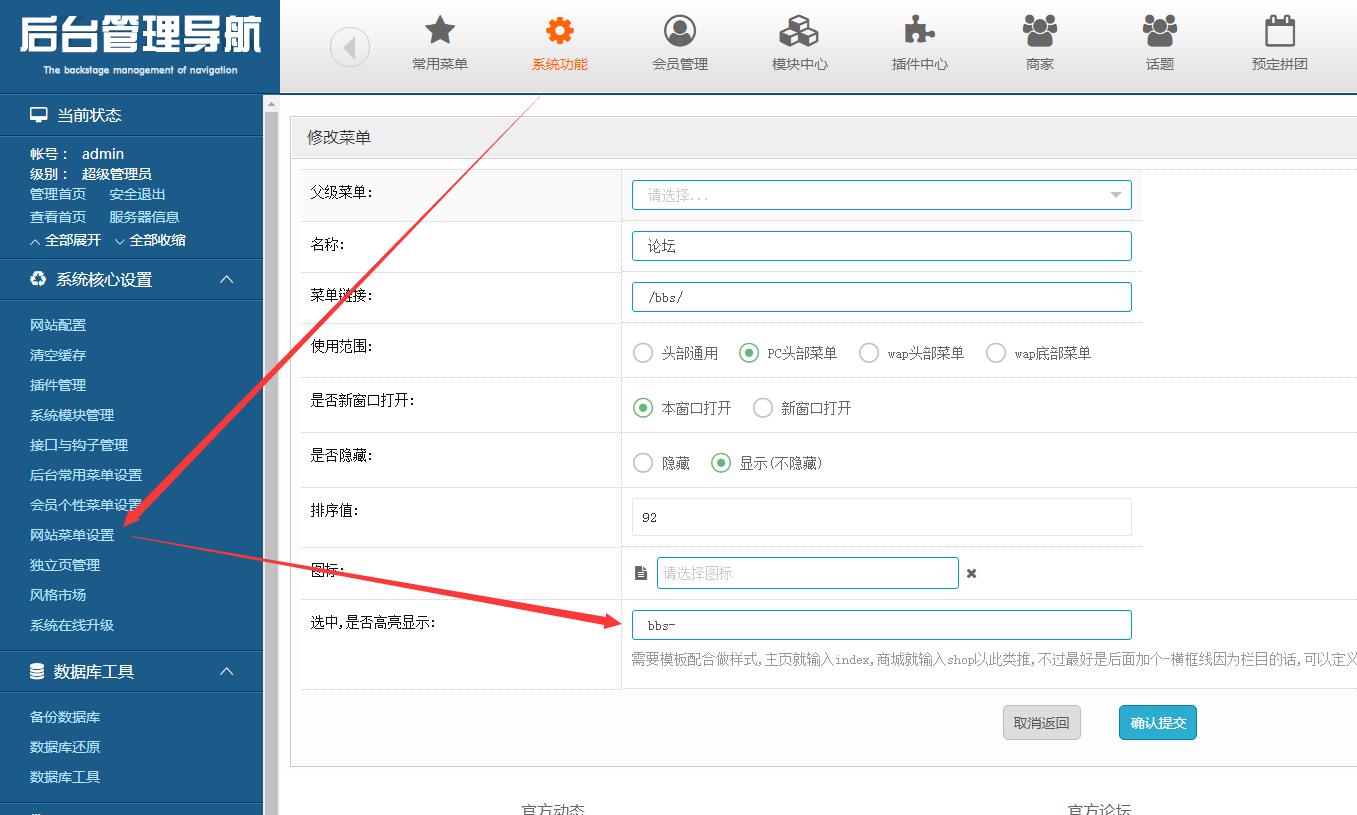The height and width of the screenshot is (815, 1357).
Task: Click the 模块中心 cubes icon
Action: (799, 31)
